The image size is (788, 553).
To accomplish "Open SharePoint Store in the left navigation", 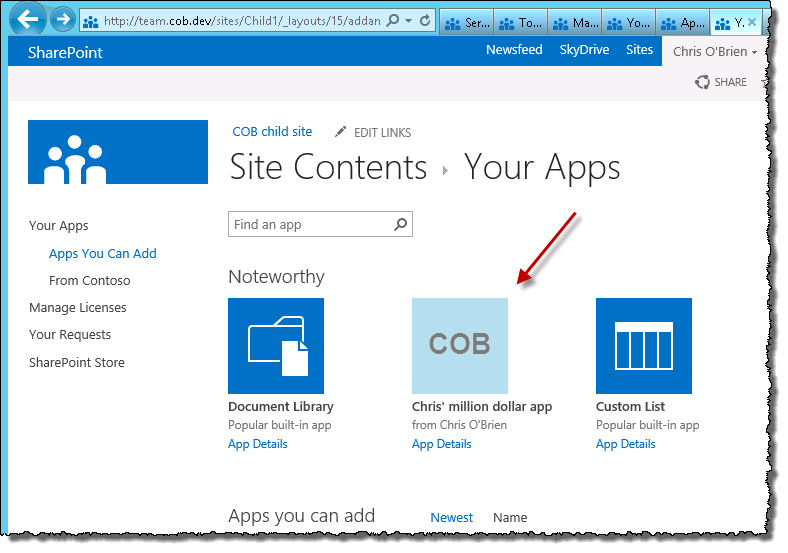I will pos(76,362).
